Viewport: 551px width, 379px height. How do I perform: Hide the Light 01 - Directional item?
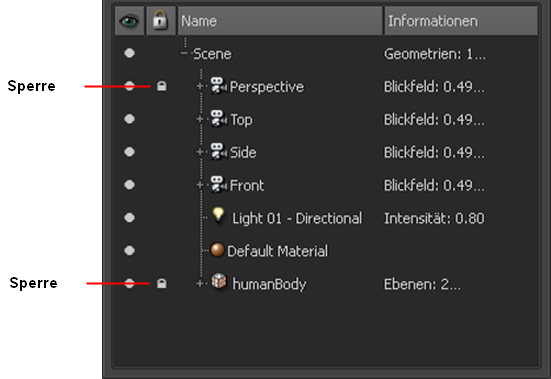[x=129, y=217]
